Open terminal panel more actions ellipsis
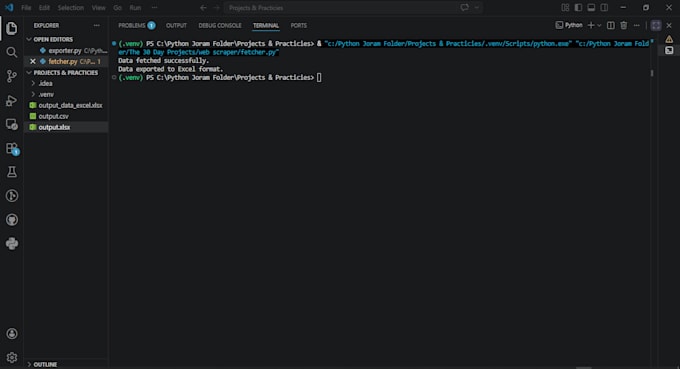 click(x=637, y=26)
